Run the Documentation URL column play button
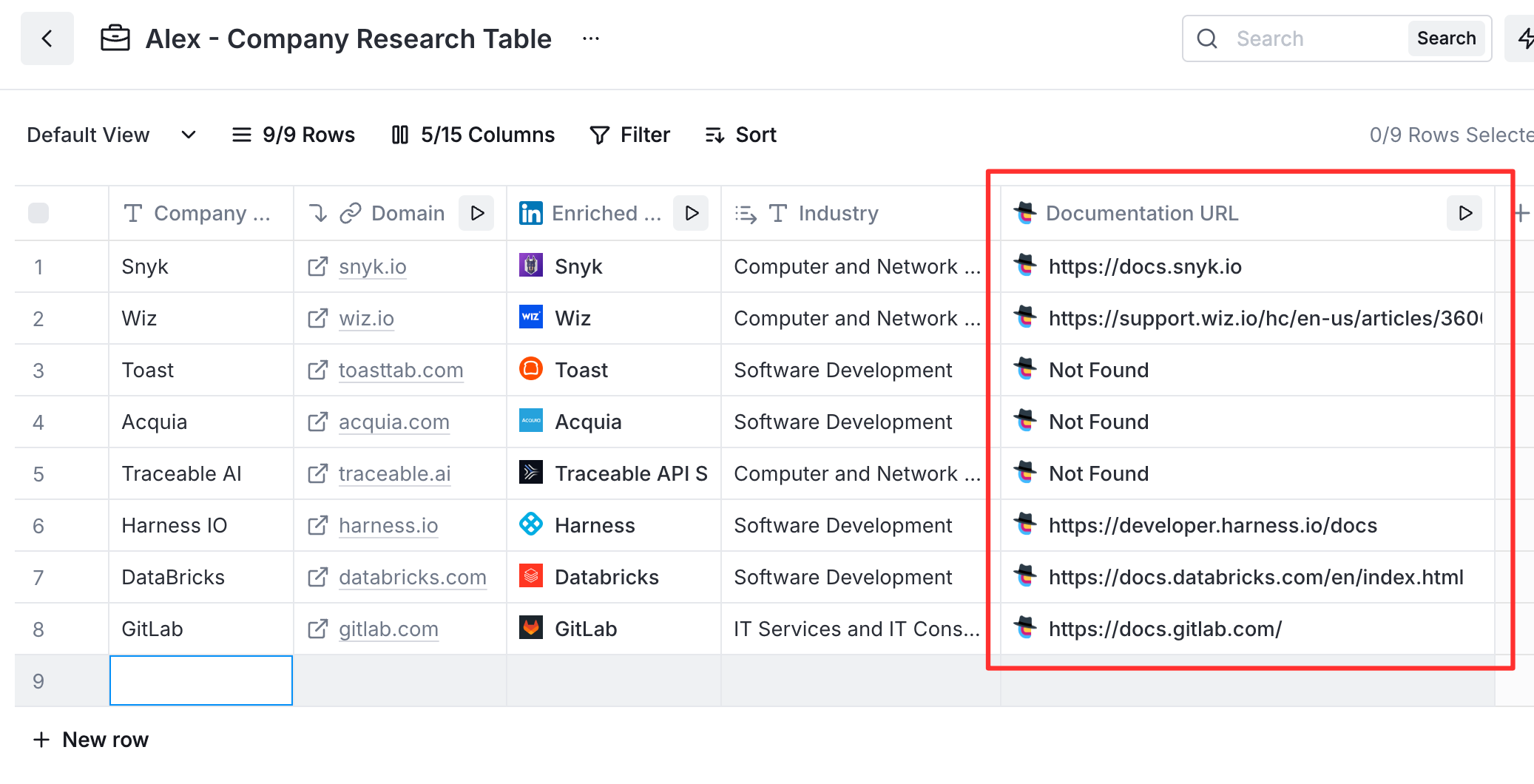The image size is (1534, 784). coord(1464,213)
